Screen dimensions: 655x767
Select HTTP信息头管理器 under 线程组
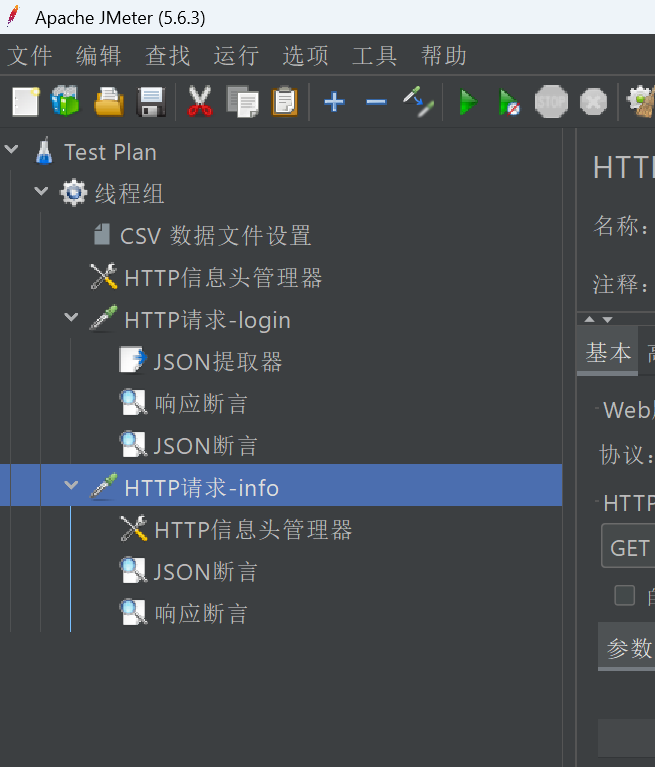[223, 277]
